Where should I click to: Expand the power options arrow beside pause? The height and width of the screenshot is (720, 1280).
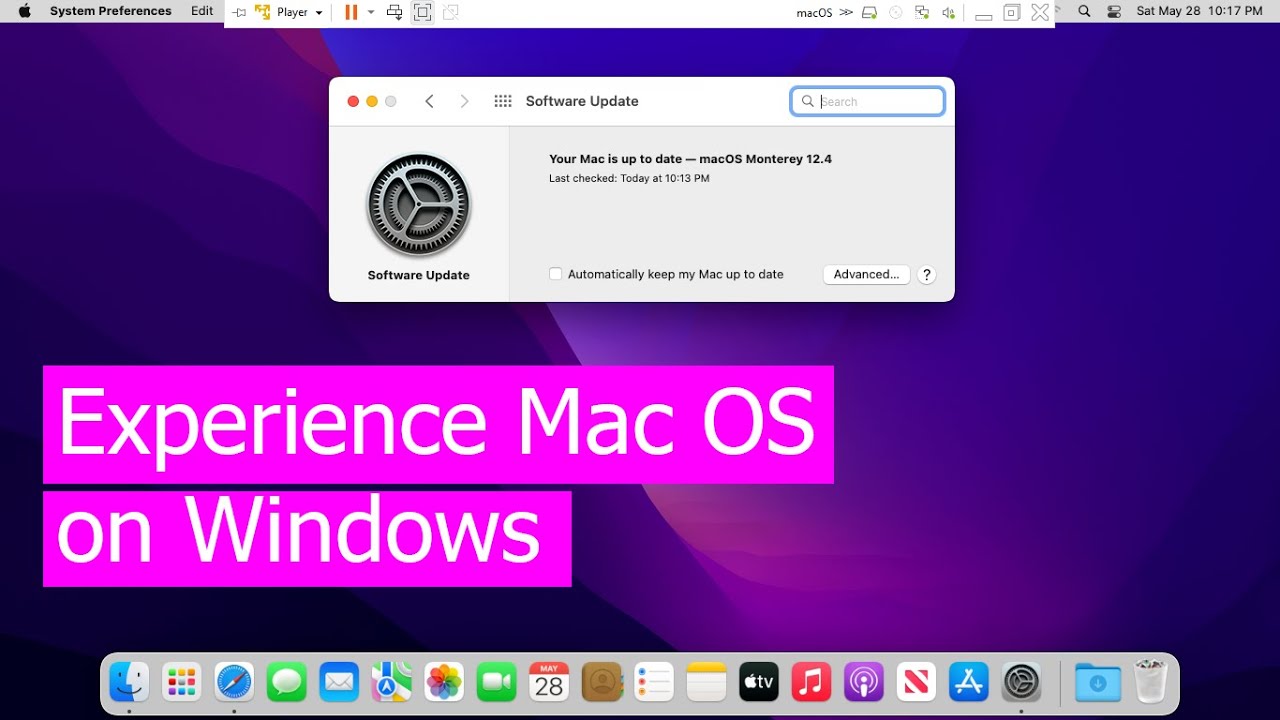point(371,12)
